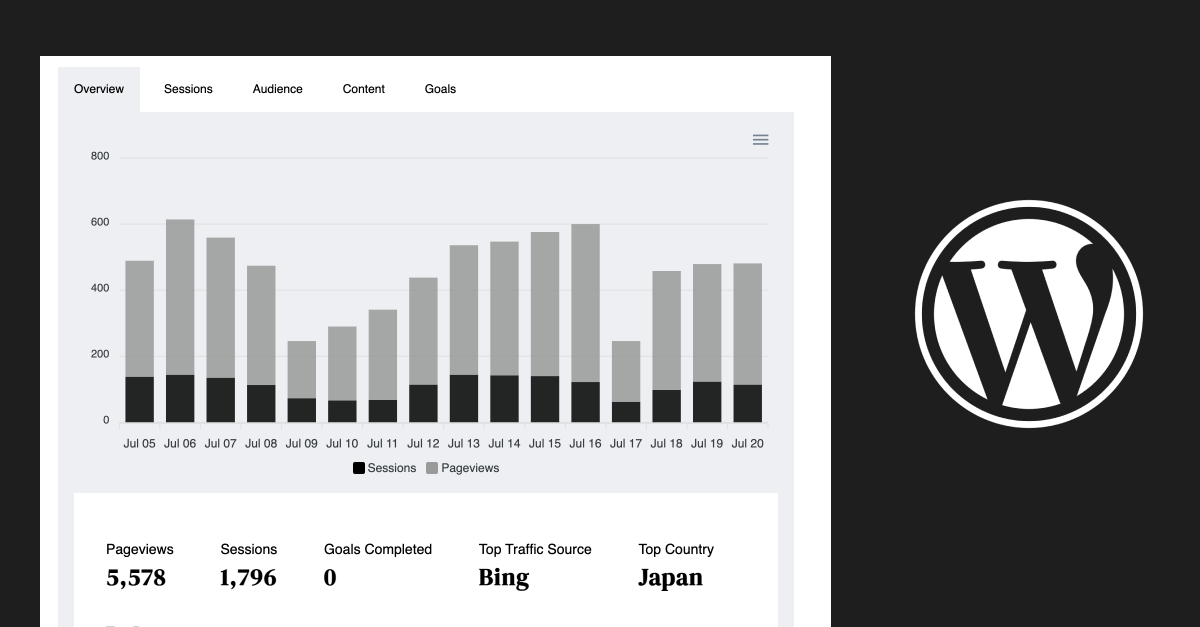The height and width of the screenshot is (627, 1200).
Task: Click the 800 y-axis label
Action: pyautogui.click(x=100, y=157)
